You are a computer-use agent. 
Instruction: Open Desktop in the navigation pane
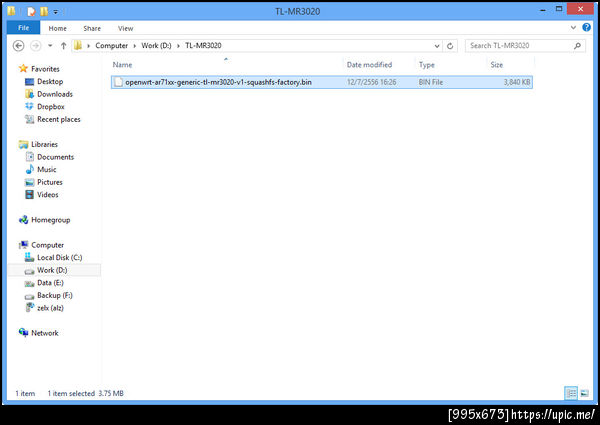[50, 81]
